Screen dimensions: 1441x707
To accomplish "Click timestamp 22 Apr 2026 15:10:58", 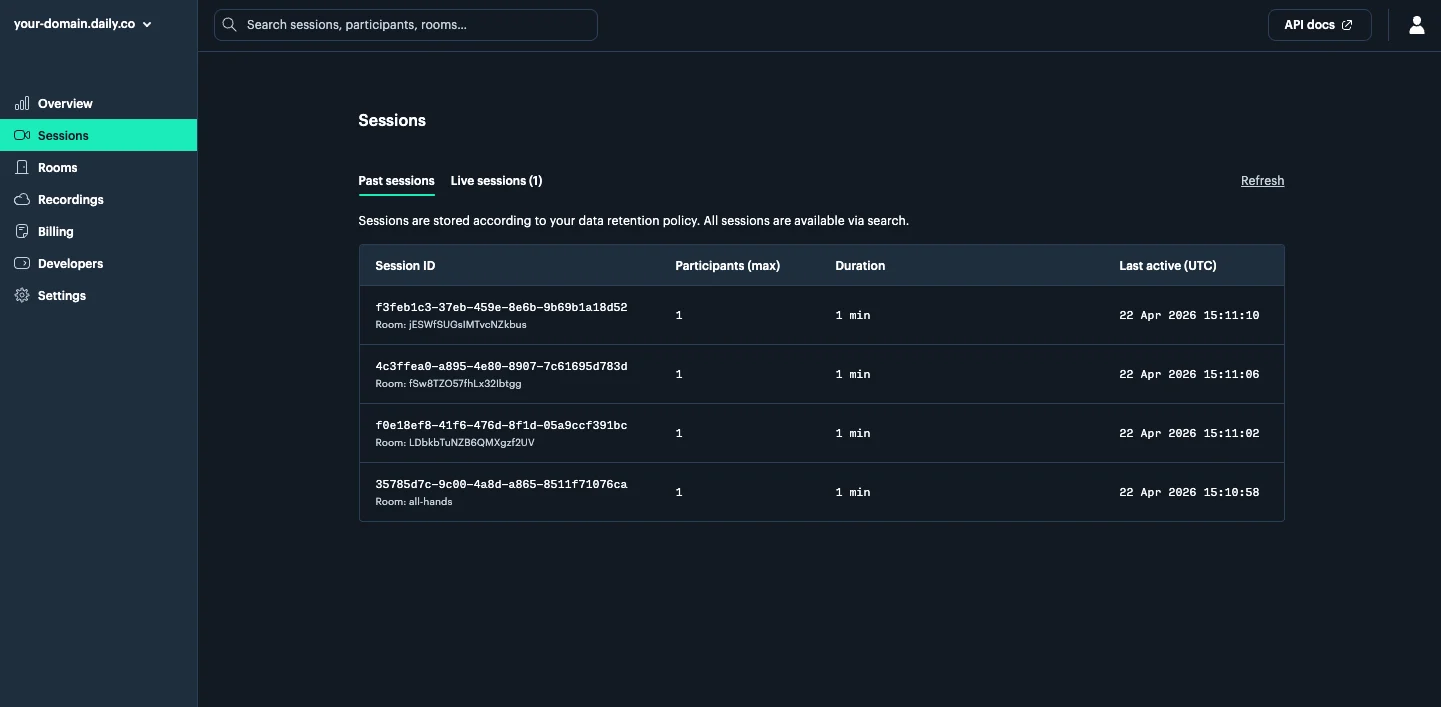I will 1189,493.
